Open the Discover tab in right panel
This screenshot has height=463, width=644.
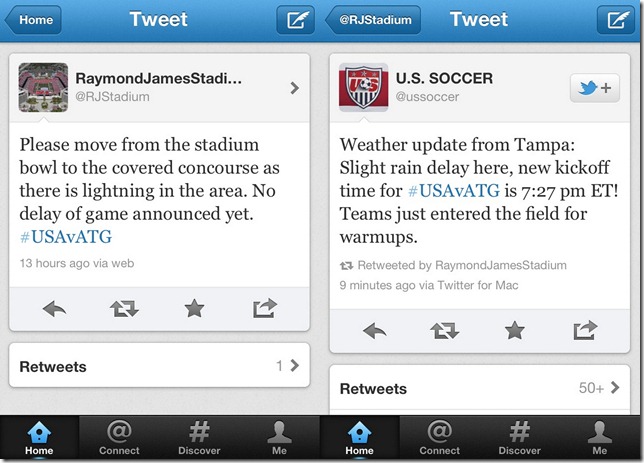(x=519, y=438)
